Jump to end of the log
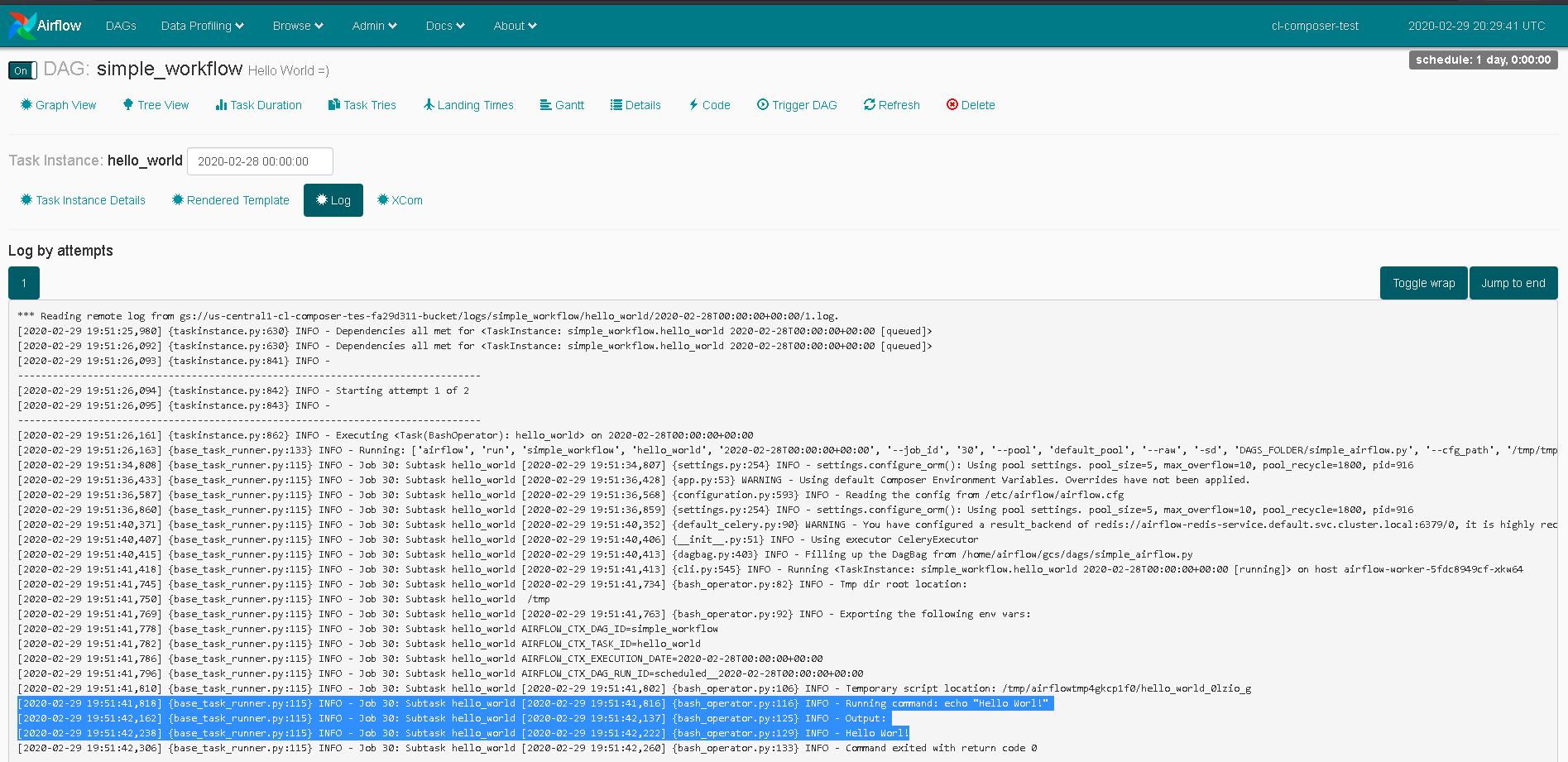Screen dimensions: 1568x762 pos(1513,282)
